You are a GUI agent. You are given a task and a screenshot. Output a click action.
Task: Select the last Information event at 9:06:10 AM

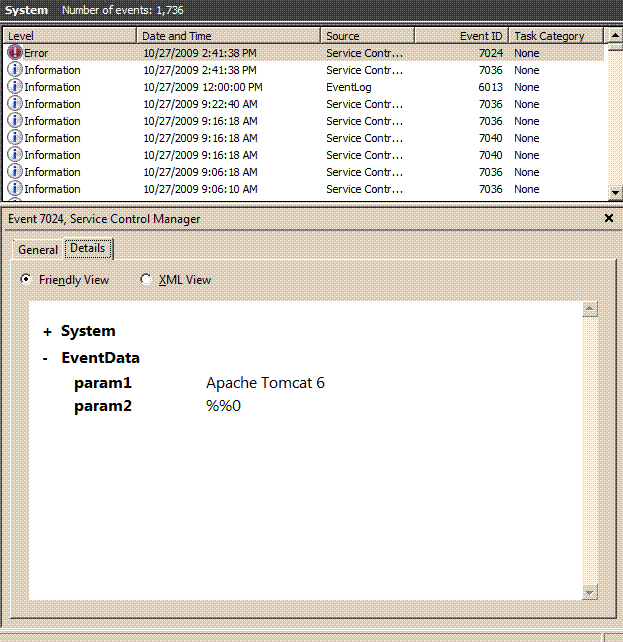(200, 189)
